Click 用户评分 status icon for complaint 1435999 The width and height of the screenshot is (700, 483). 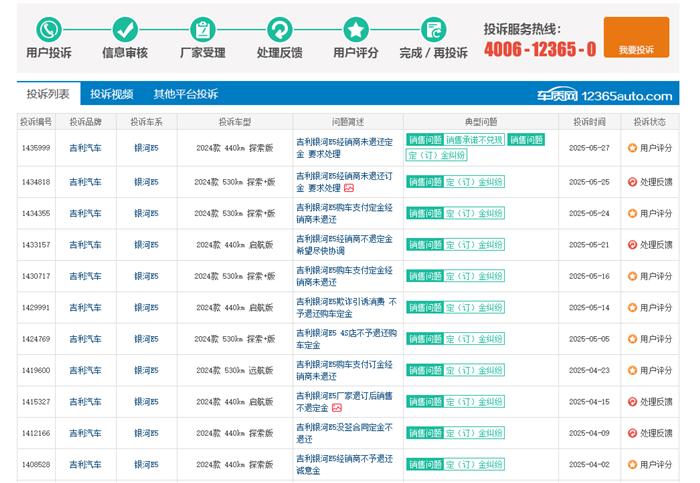coord(632,148)
